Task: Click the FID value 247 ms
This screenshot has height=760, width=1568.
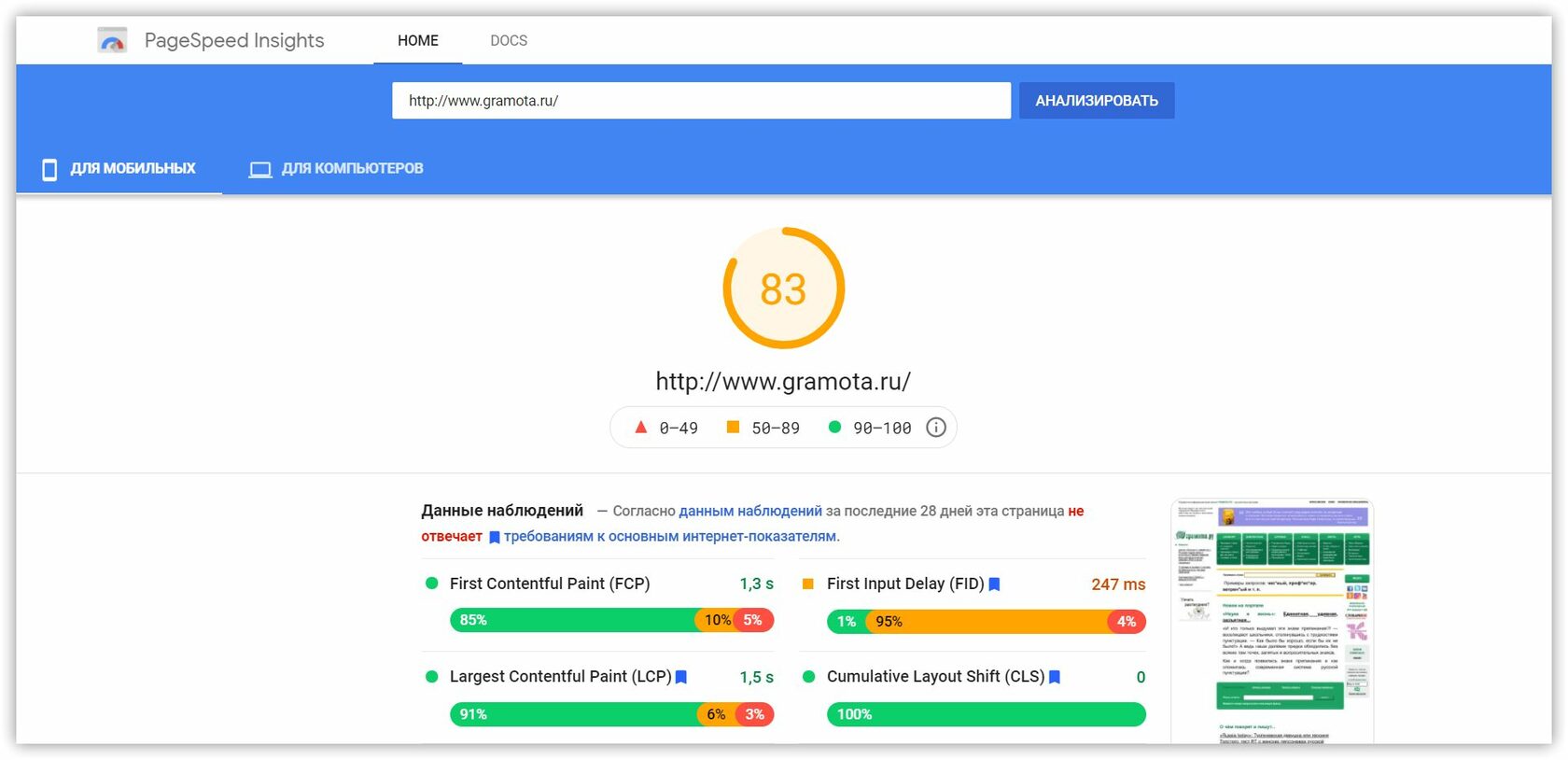Action: [1118, 584]
